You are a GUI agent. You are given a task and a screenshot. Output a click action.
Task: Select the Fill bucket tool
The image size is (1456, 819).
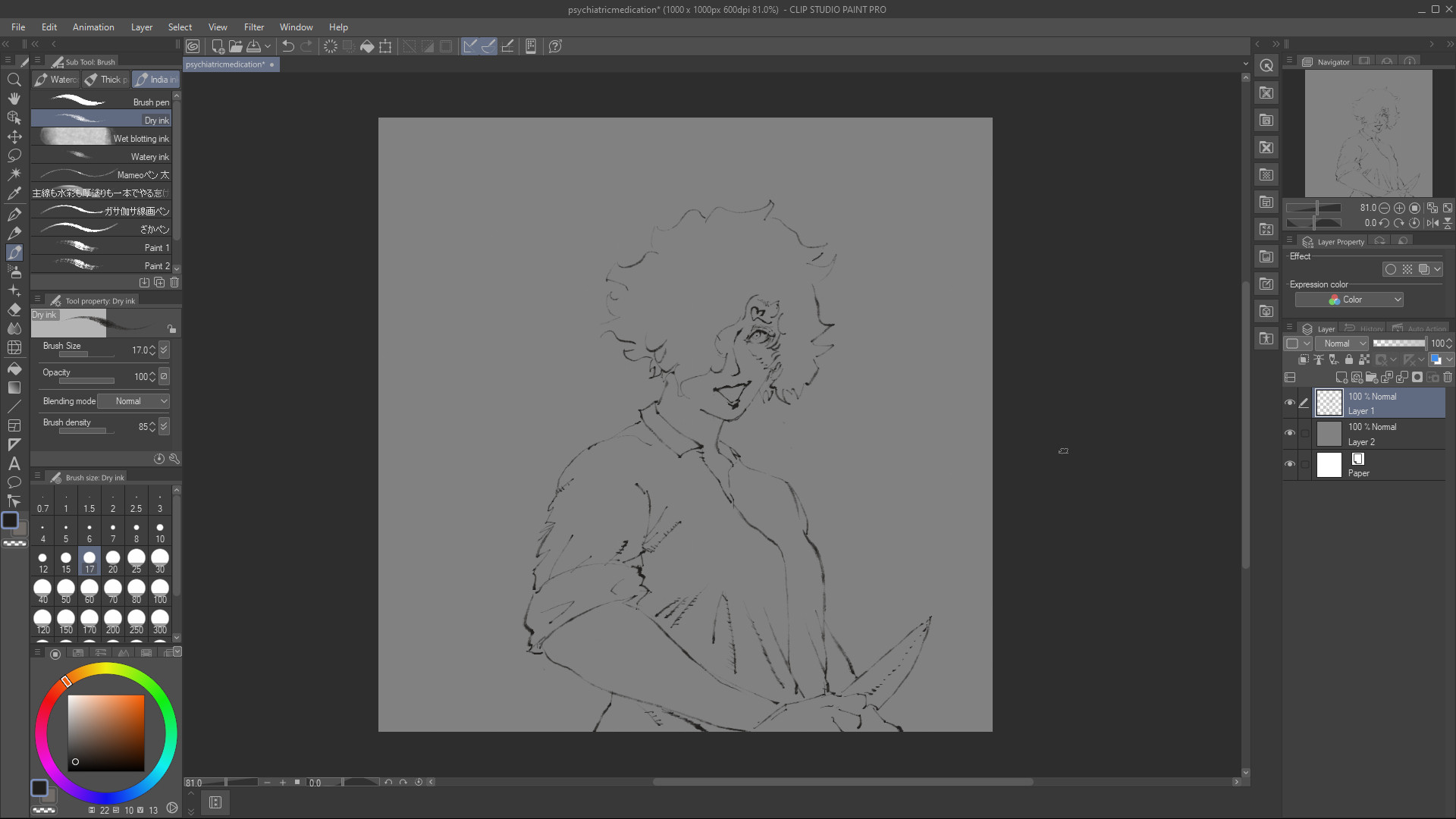(x=14, y=368)
